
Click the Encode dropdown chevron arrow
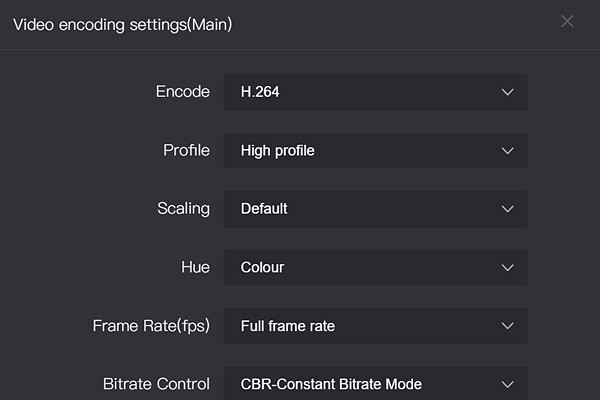[507, 92]
